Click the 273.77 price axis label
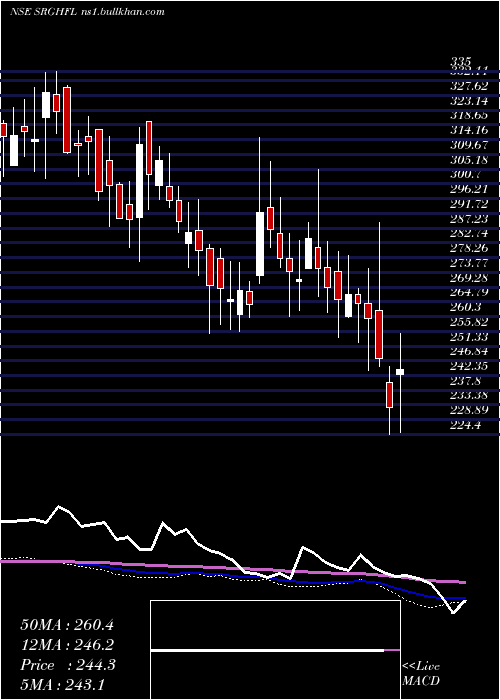The image size is (500, 700). [x=469, y=263]
